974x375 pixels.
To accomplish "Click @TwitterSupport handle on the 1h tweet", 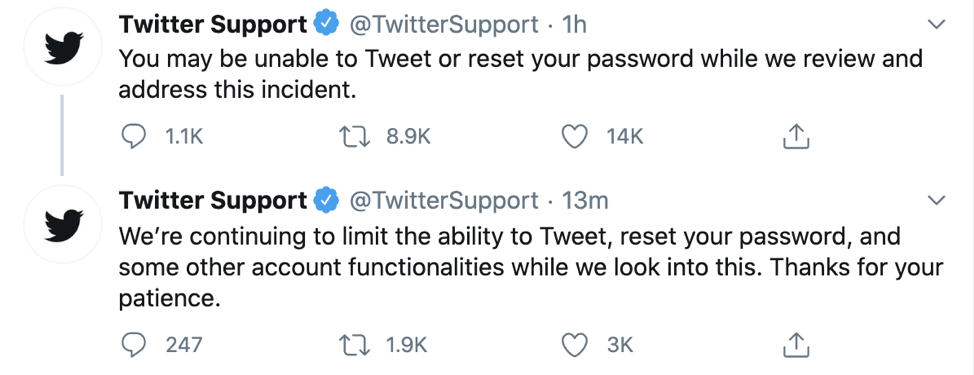I will [x=444, y=25].
